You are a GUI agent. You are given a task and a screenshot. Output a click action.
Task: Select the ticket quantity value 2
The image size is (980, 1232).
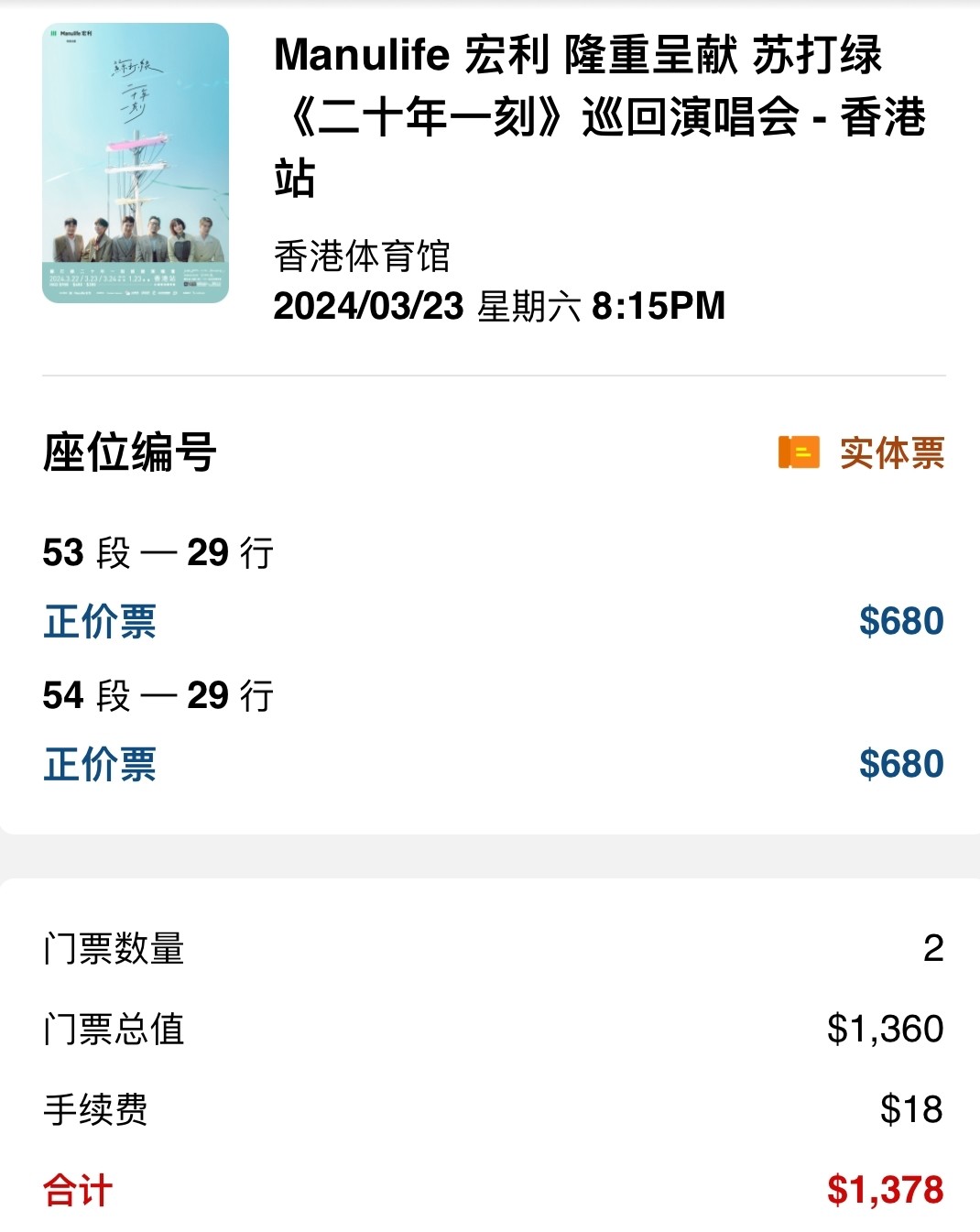point(933,948)
